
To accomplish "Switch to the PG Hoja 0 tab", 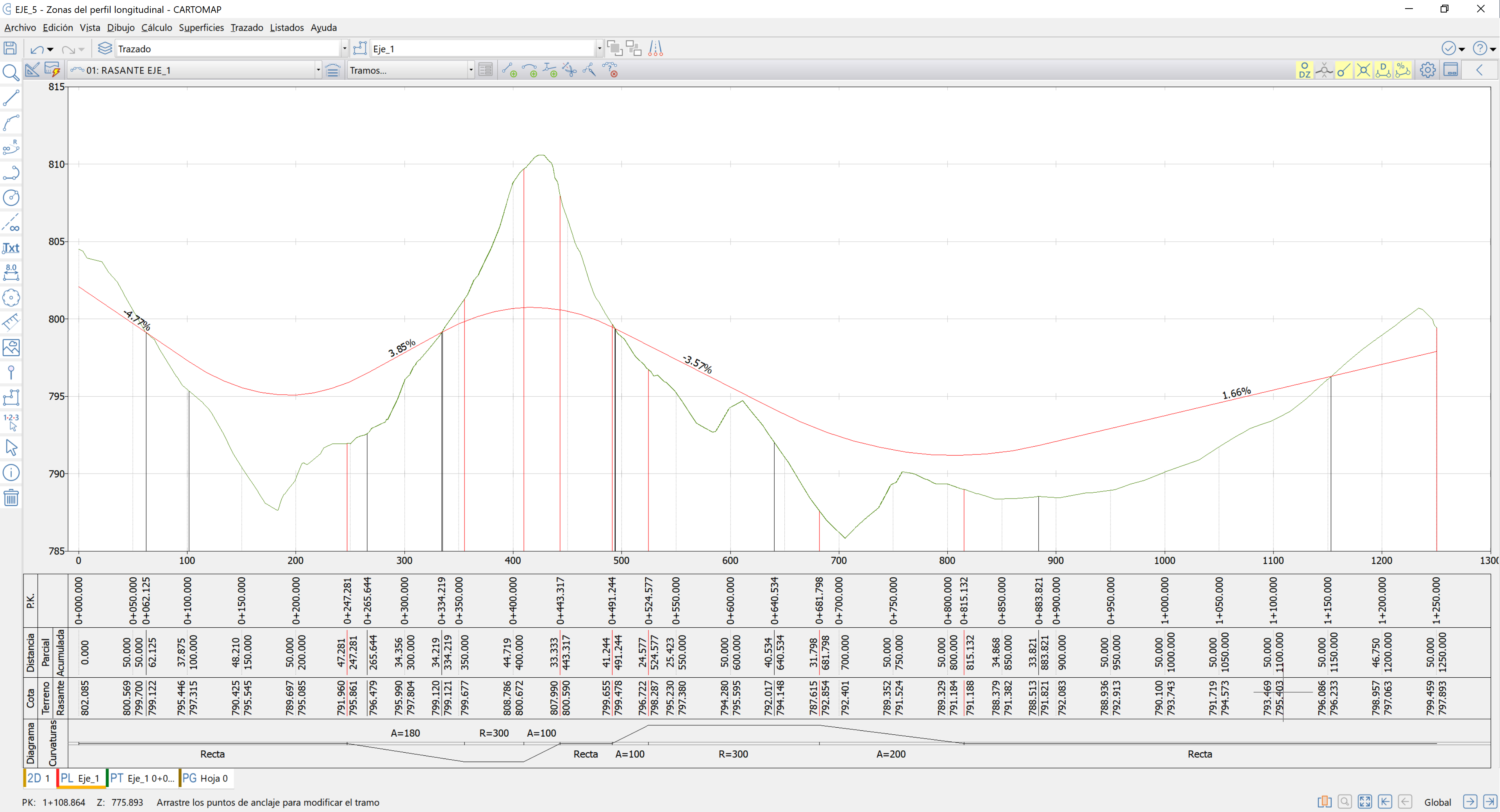I will [x=205, y=778].
